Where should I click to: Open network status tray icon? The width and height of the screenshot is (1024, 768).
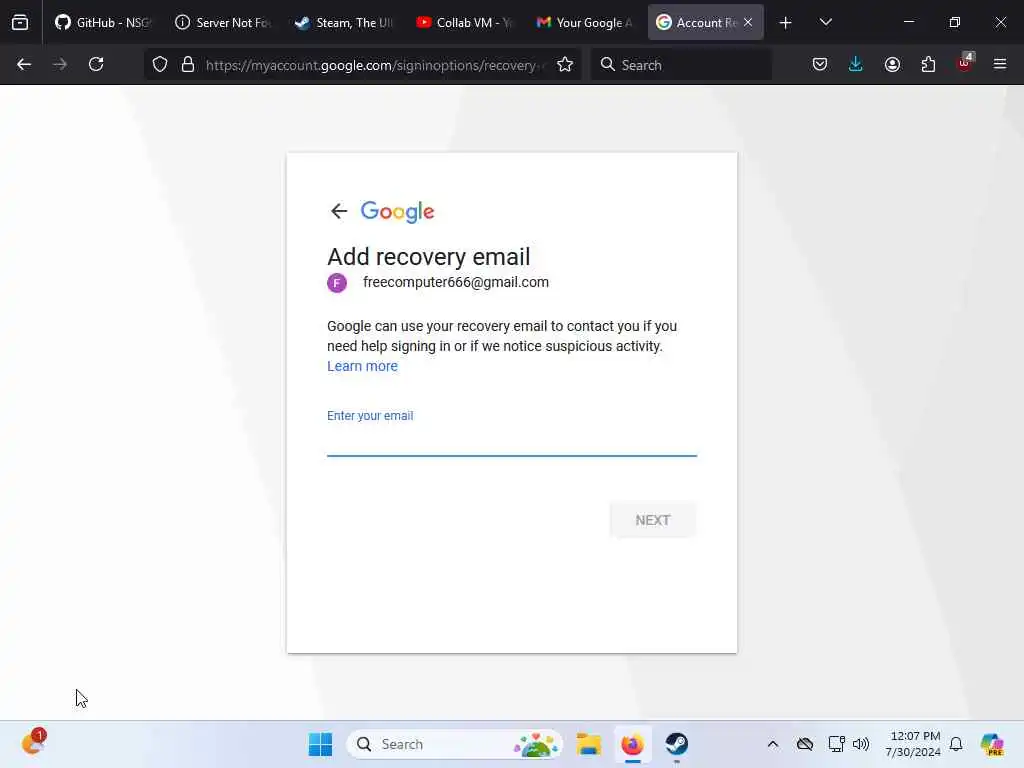coord(836,744)
